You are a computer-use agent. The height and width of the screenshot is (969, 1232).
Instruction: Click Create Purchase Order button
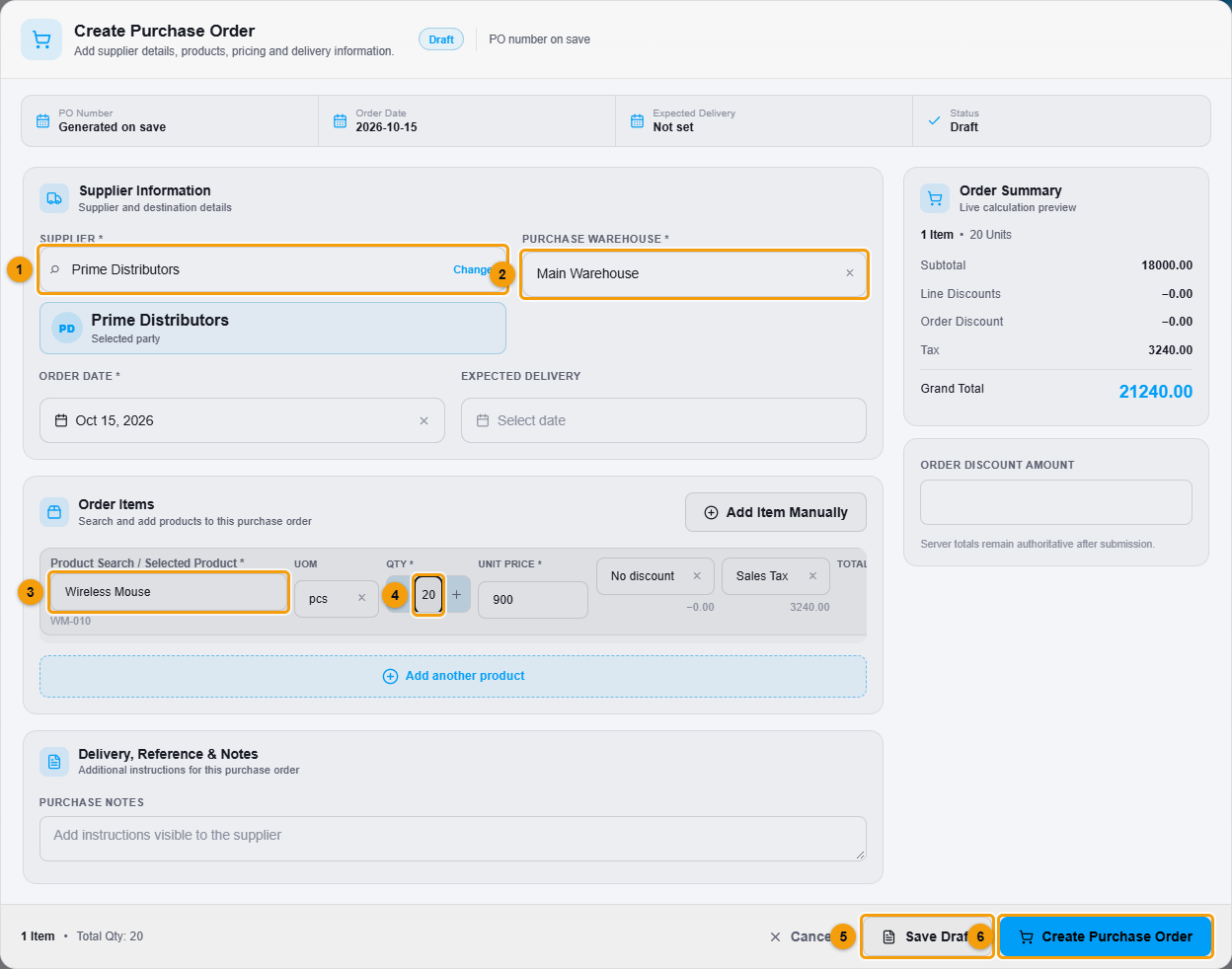[x=1106, y=936]
